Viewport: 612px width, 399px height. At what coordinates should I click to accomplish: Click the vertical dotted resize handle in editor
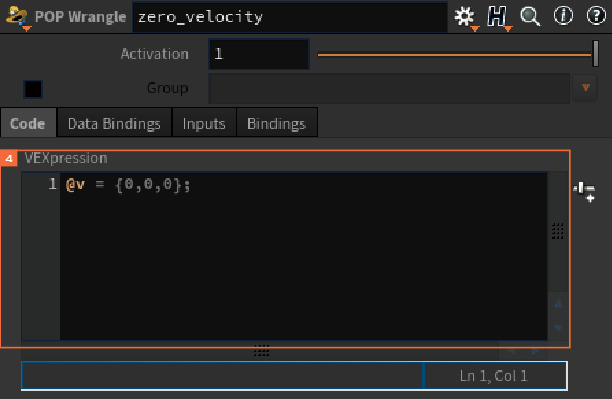(557, 231)
